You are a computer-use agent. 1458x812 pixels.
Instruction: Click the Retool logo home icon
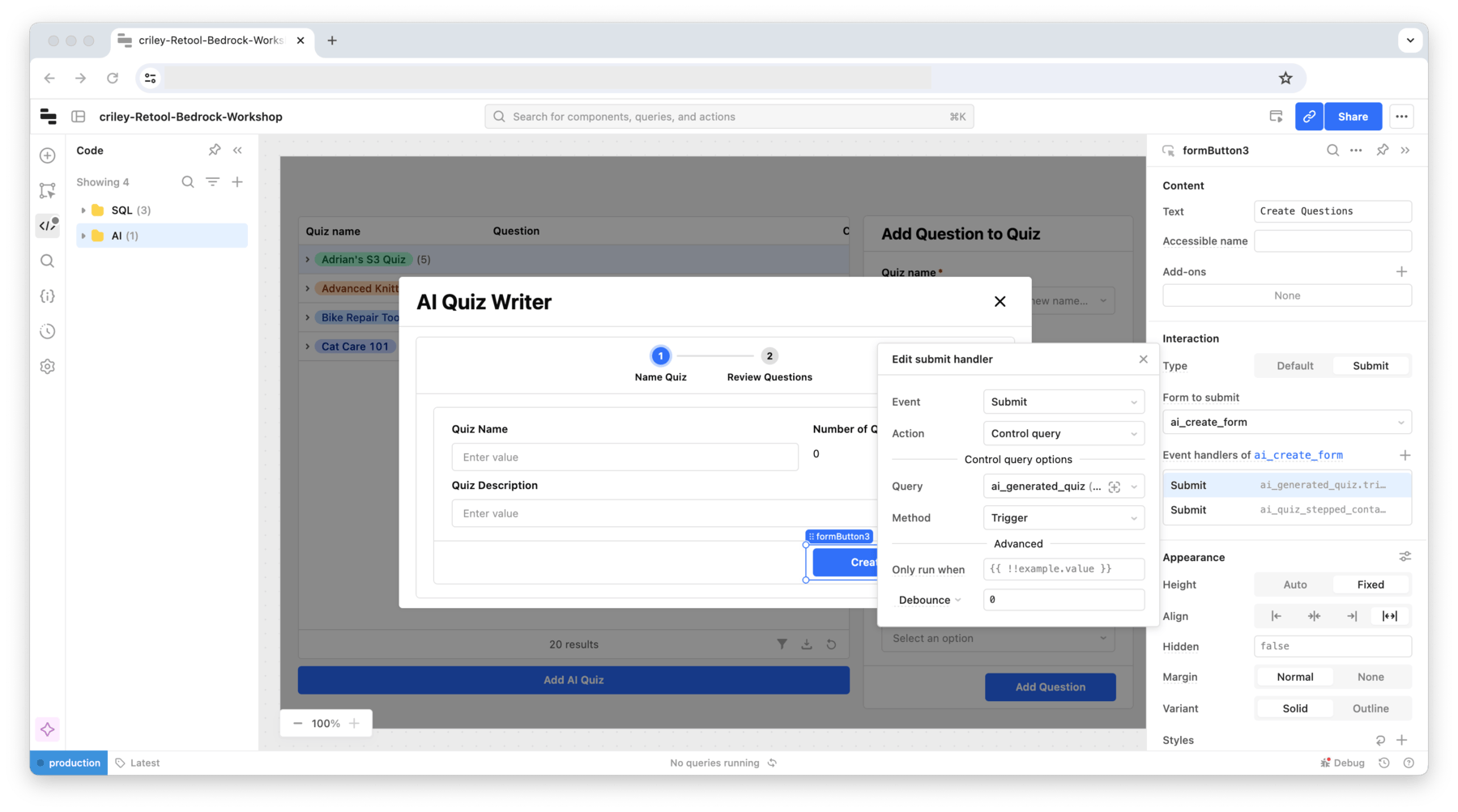[48, 117]
